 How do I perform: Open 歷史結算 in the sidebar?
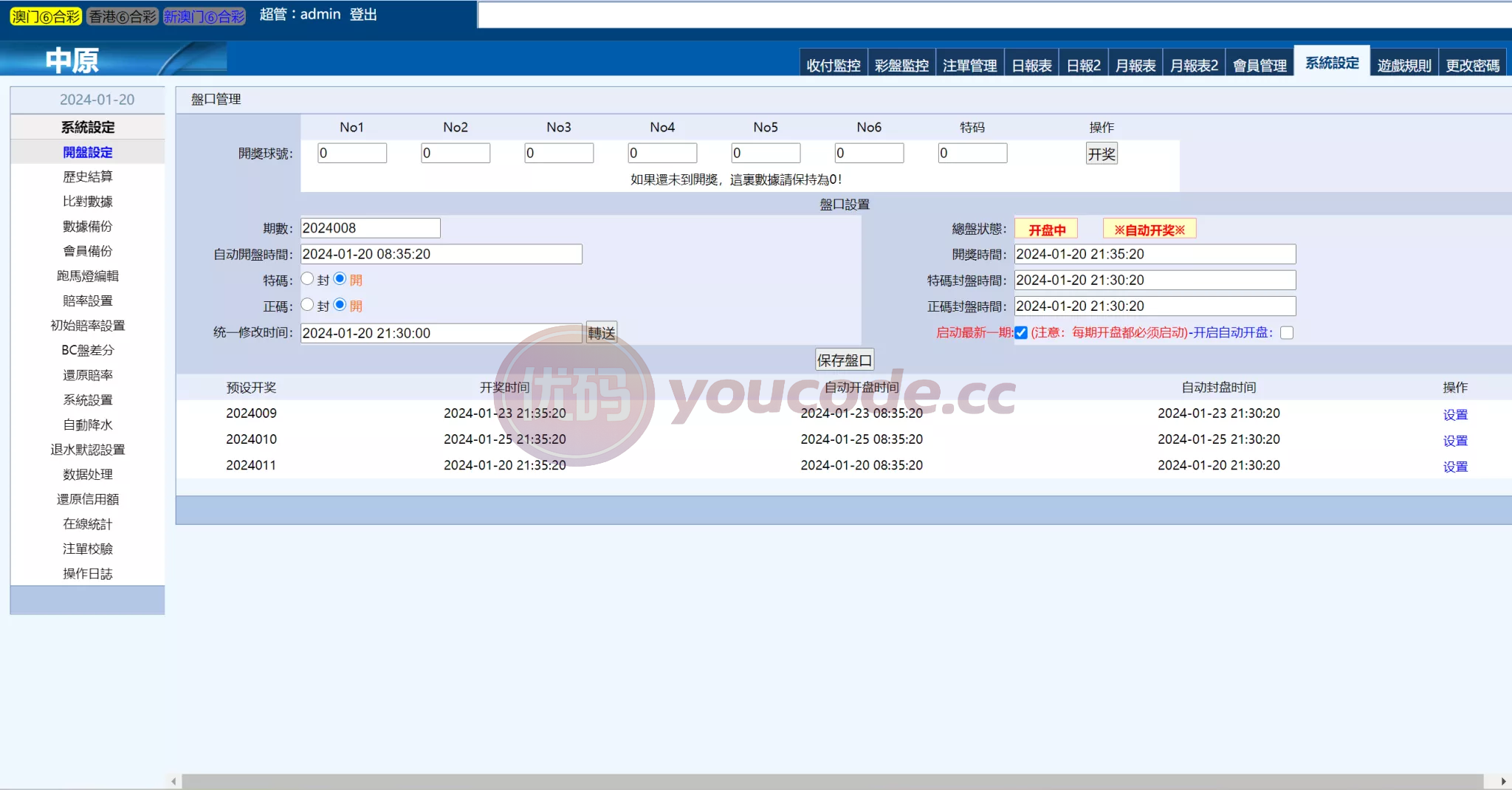click(x=88, y=176)
